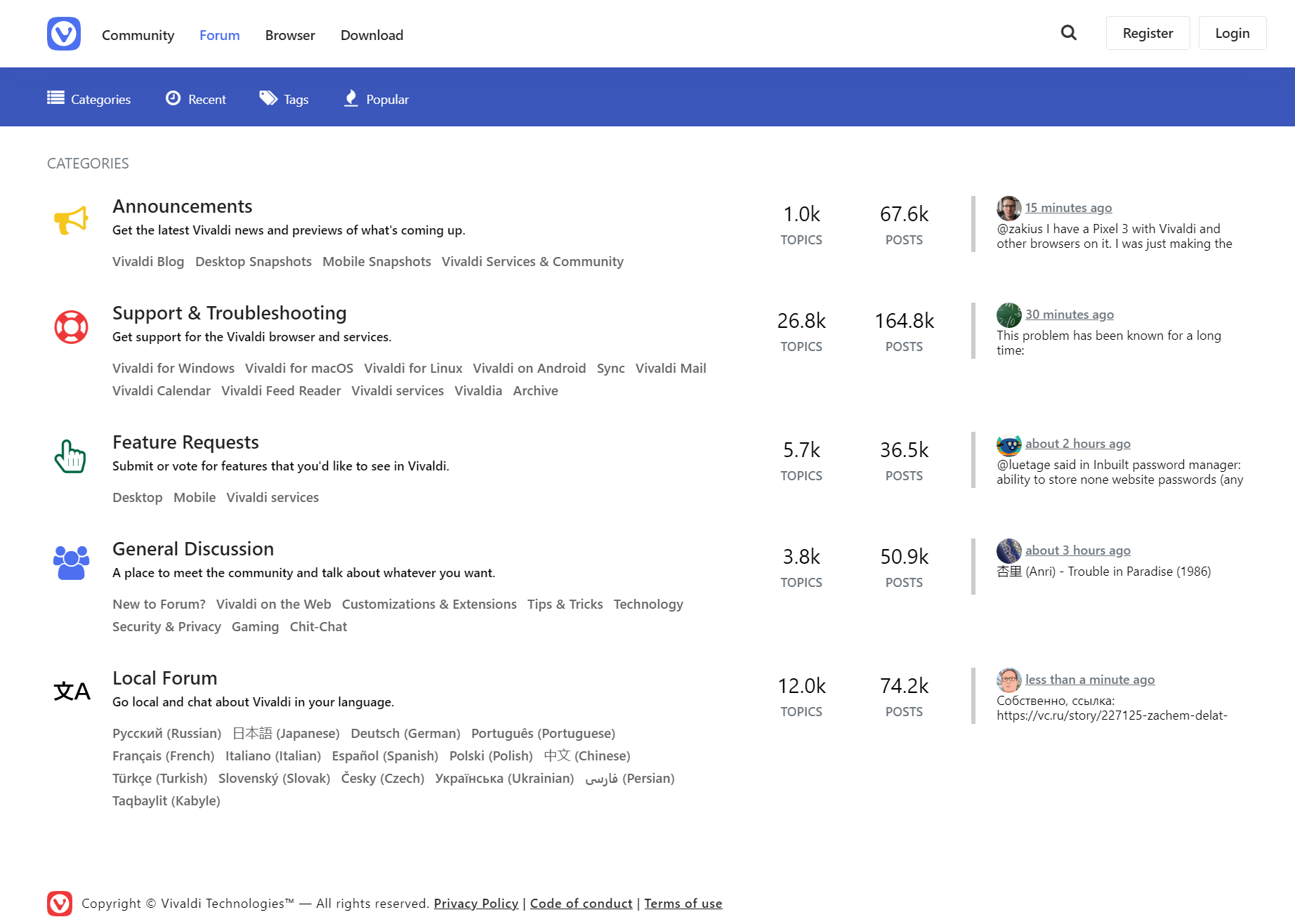1295x924 pixels.
Task: Open the Sync subcategory
Action: [611, 369]
